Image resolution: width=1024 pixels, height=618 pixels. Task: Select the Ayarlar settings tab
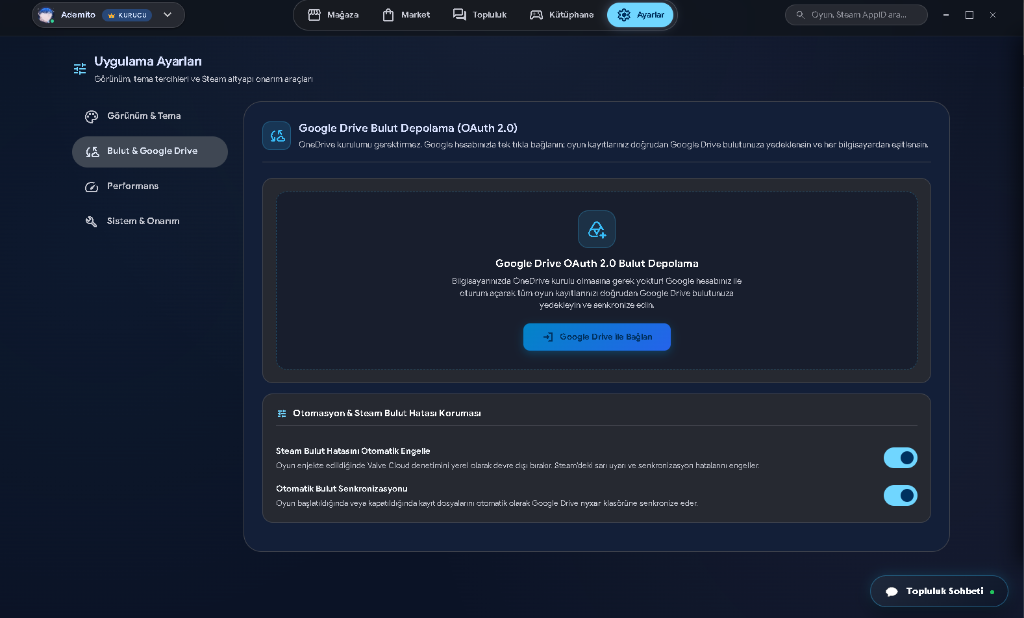tap(640, 14)
